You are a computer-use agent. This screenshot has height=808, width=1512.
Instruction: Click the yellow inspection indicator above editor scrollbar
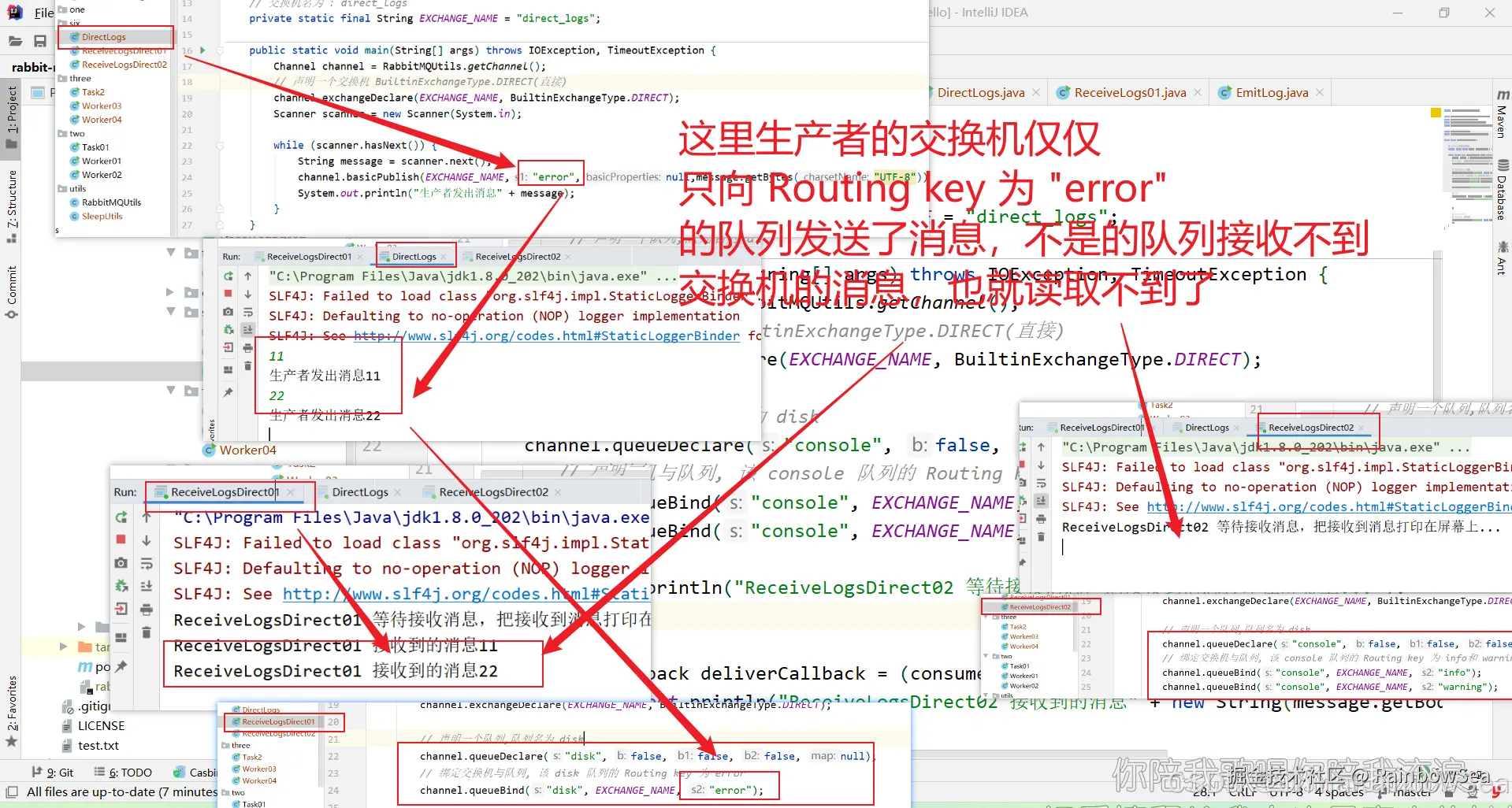coord(1436,113)
